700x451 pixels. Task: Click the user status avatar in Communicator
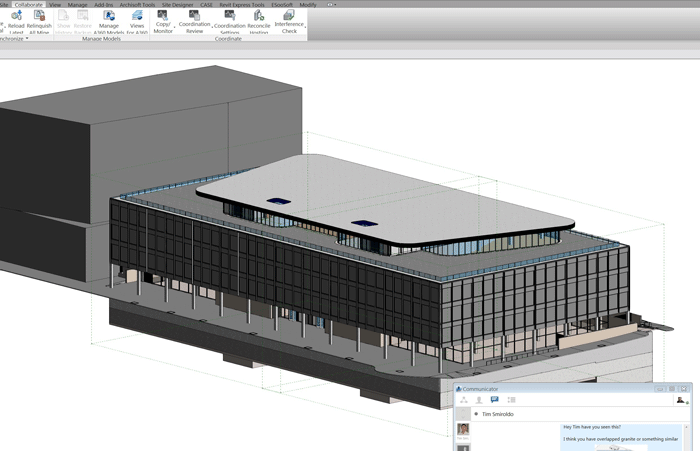pos(681,400)
